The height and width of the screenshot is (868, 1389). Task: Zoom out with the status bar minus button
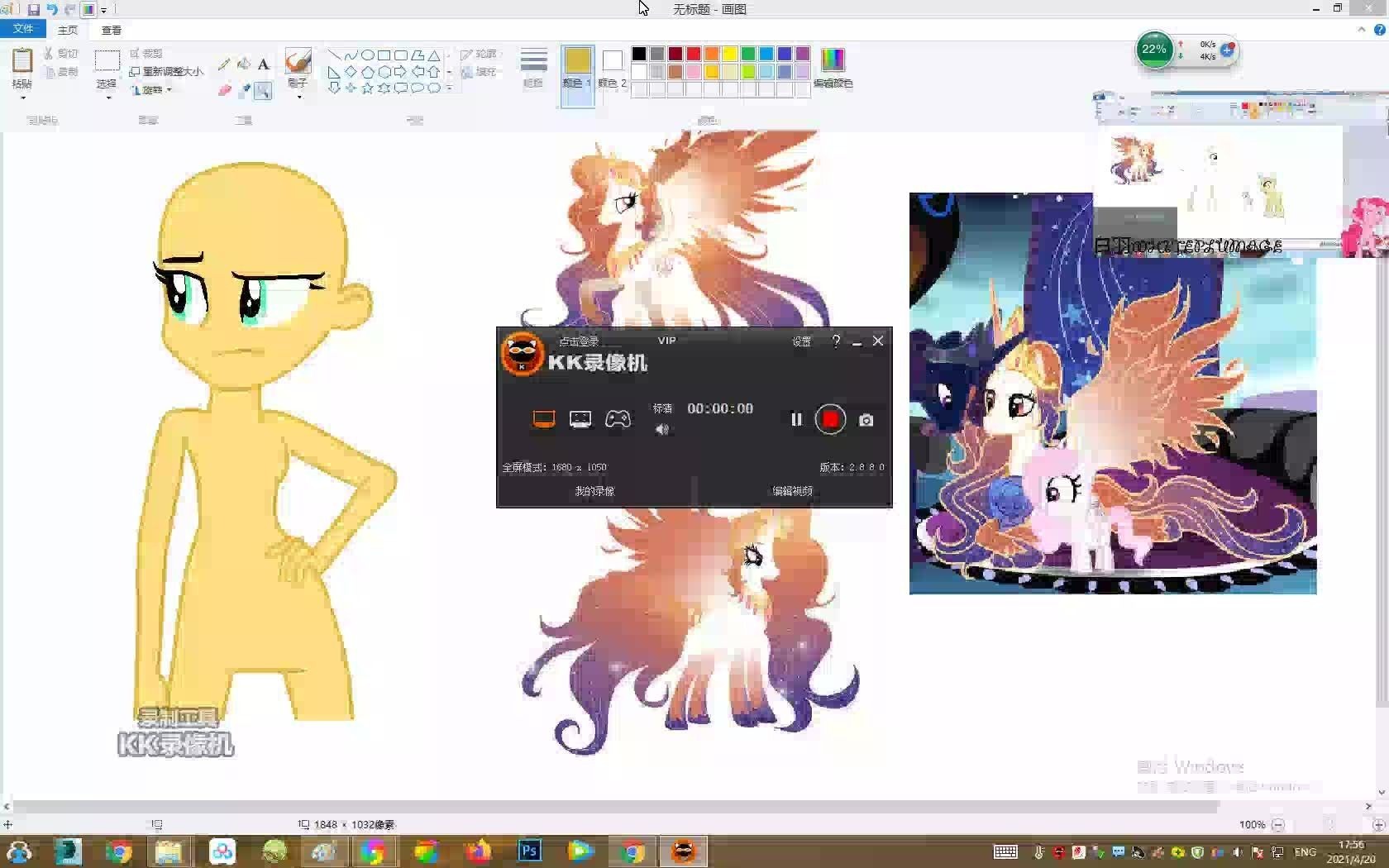[x=1278, y=824]
